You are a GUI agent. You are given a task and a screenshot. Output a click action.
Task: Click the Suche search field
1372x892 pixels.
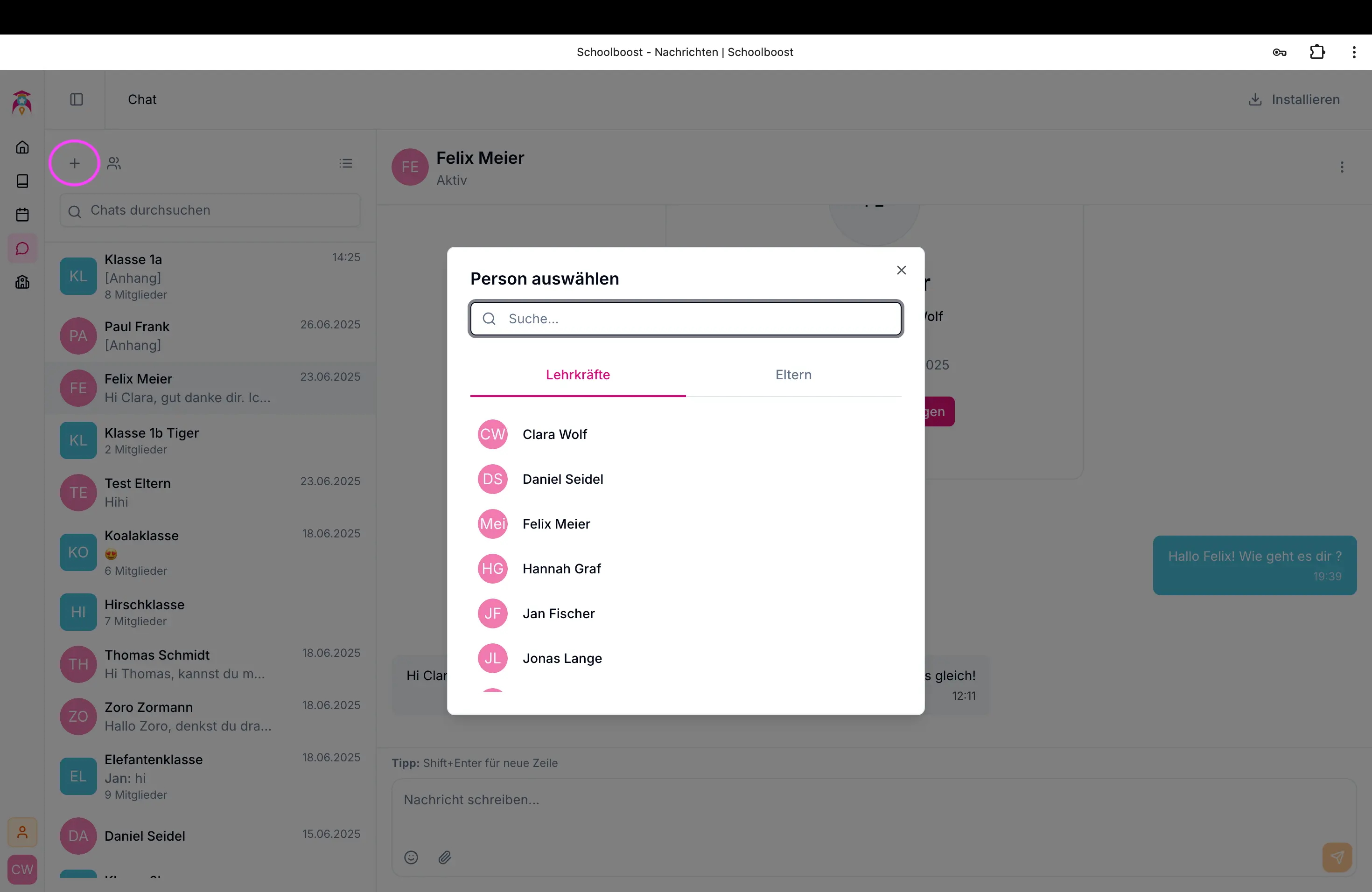pos(686,319)
